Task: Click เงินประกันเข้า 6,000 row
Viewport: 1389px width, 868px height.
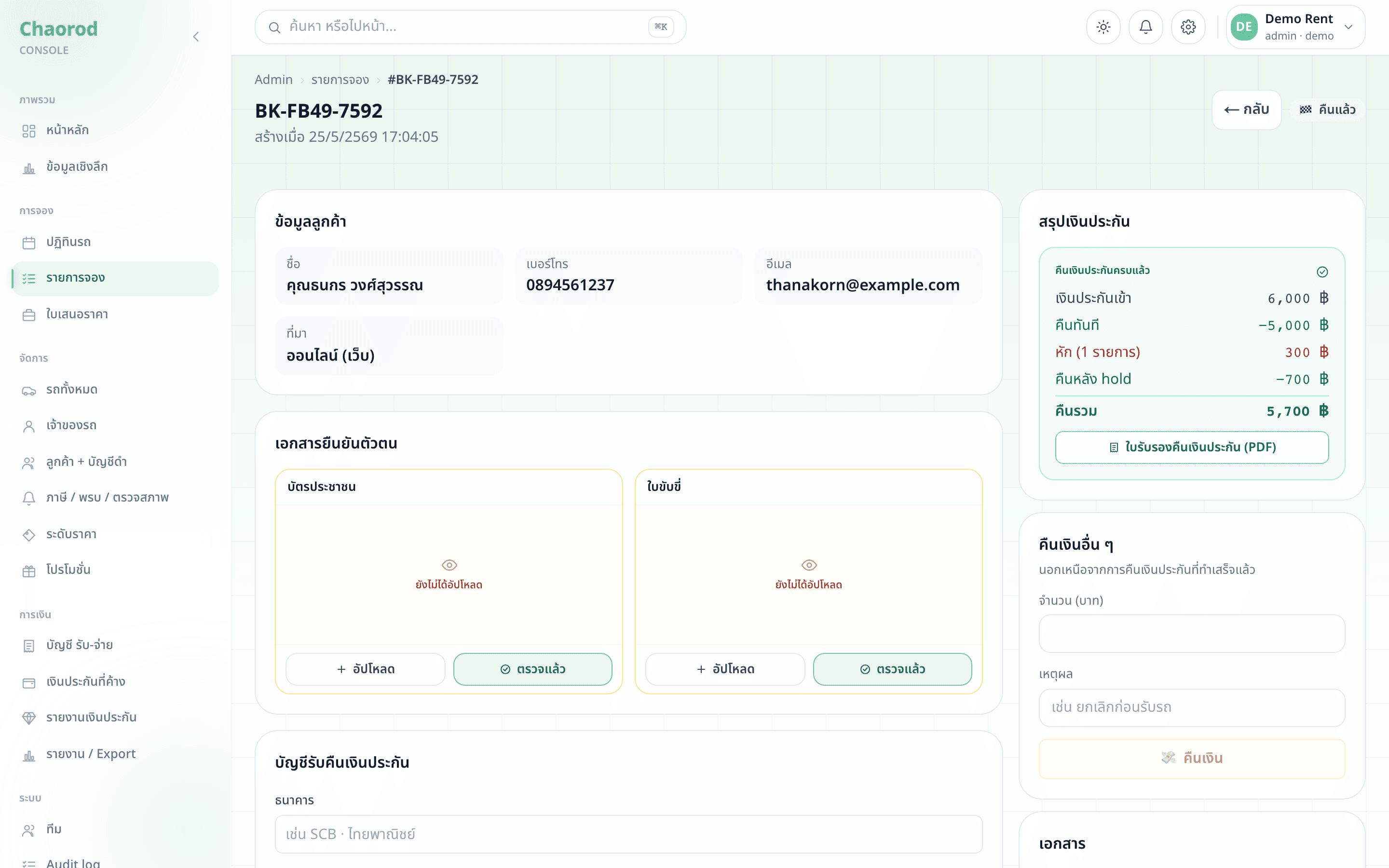Action: coord(1192,298)
